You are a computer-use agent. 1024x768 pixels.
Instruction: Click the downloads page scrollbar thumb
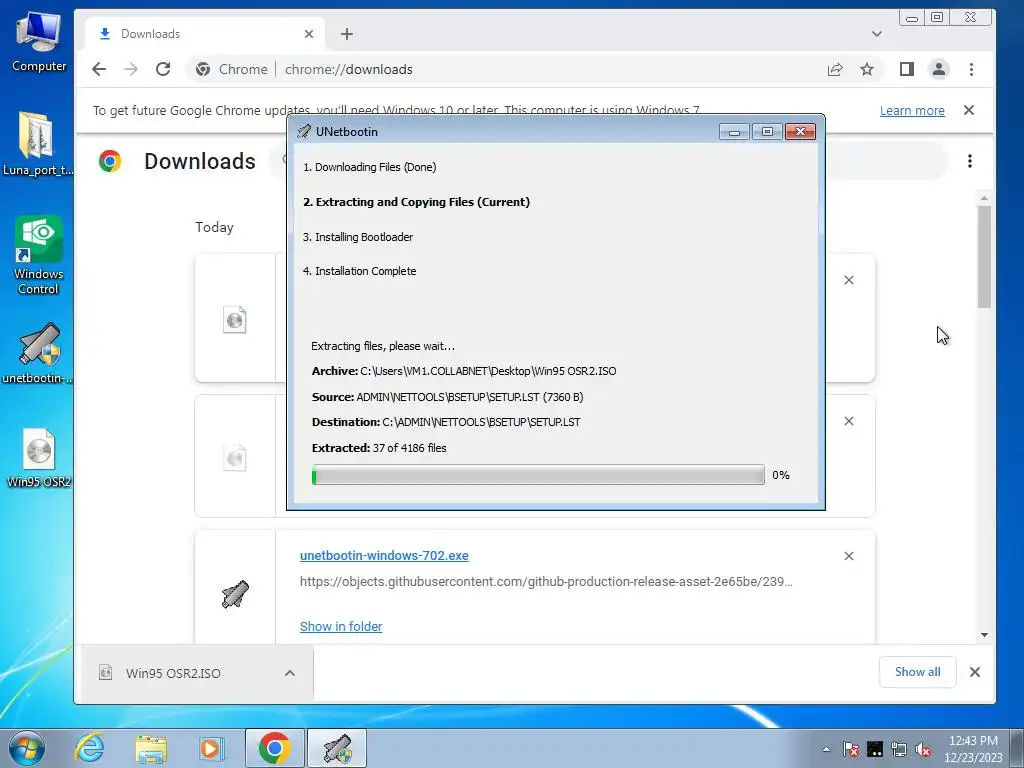click(x=984, y=257)
